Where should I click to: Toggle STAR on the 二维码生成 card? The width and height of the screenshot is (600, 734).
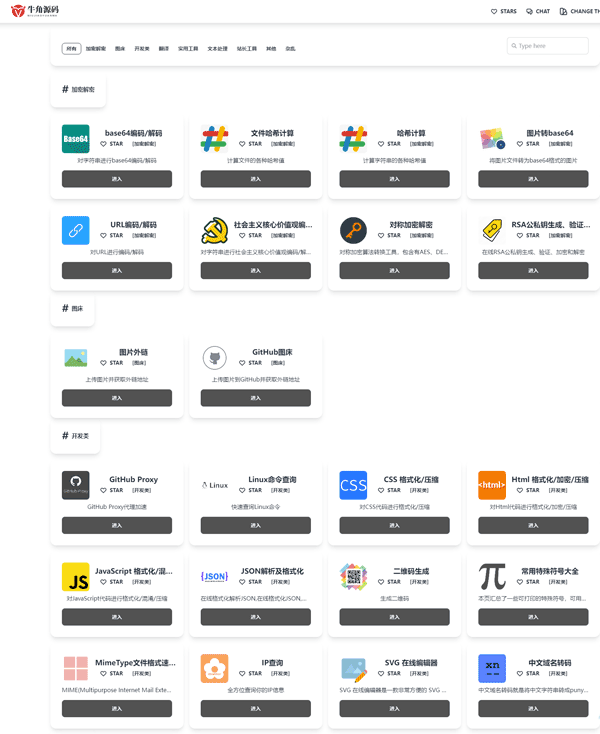point(389,582)
